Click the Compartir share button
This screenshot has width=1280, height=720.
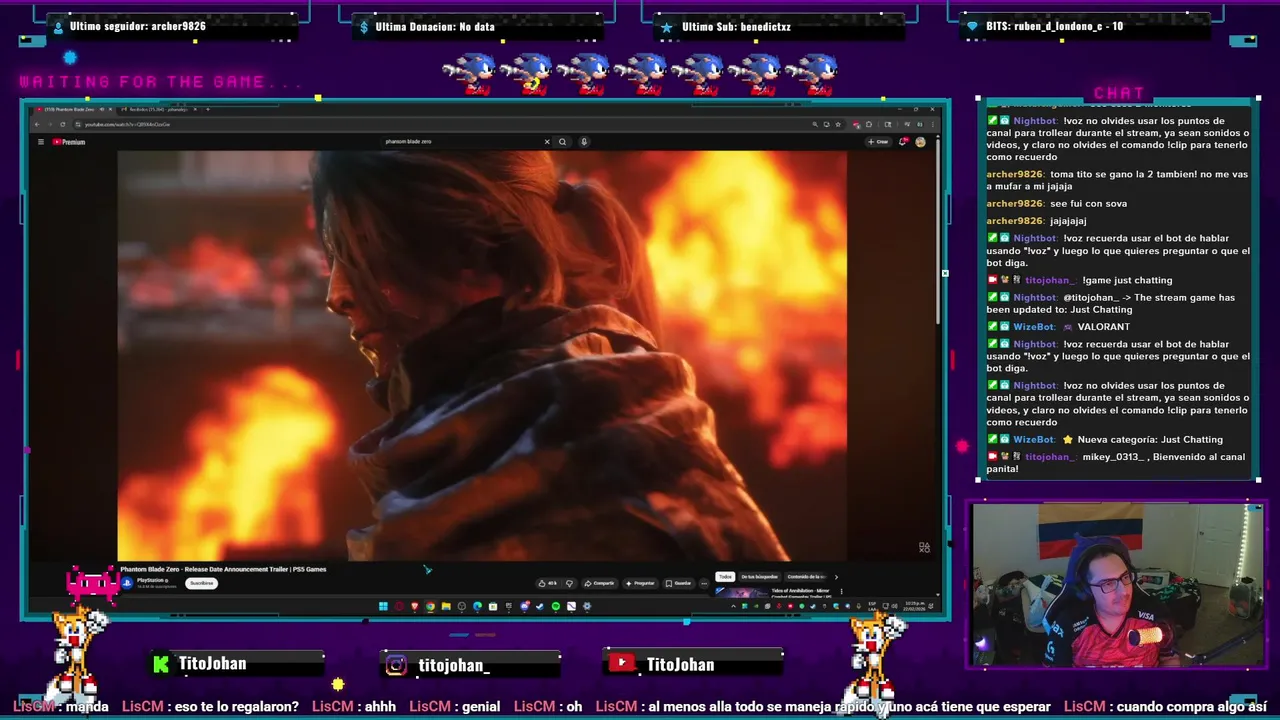coord(600,583)
